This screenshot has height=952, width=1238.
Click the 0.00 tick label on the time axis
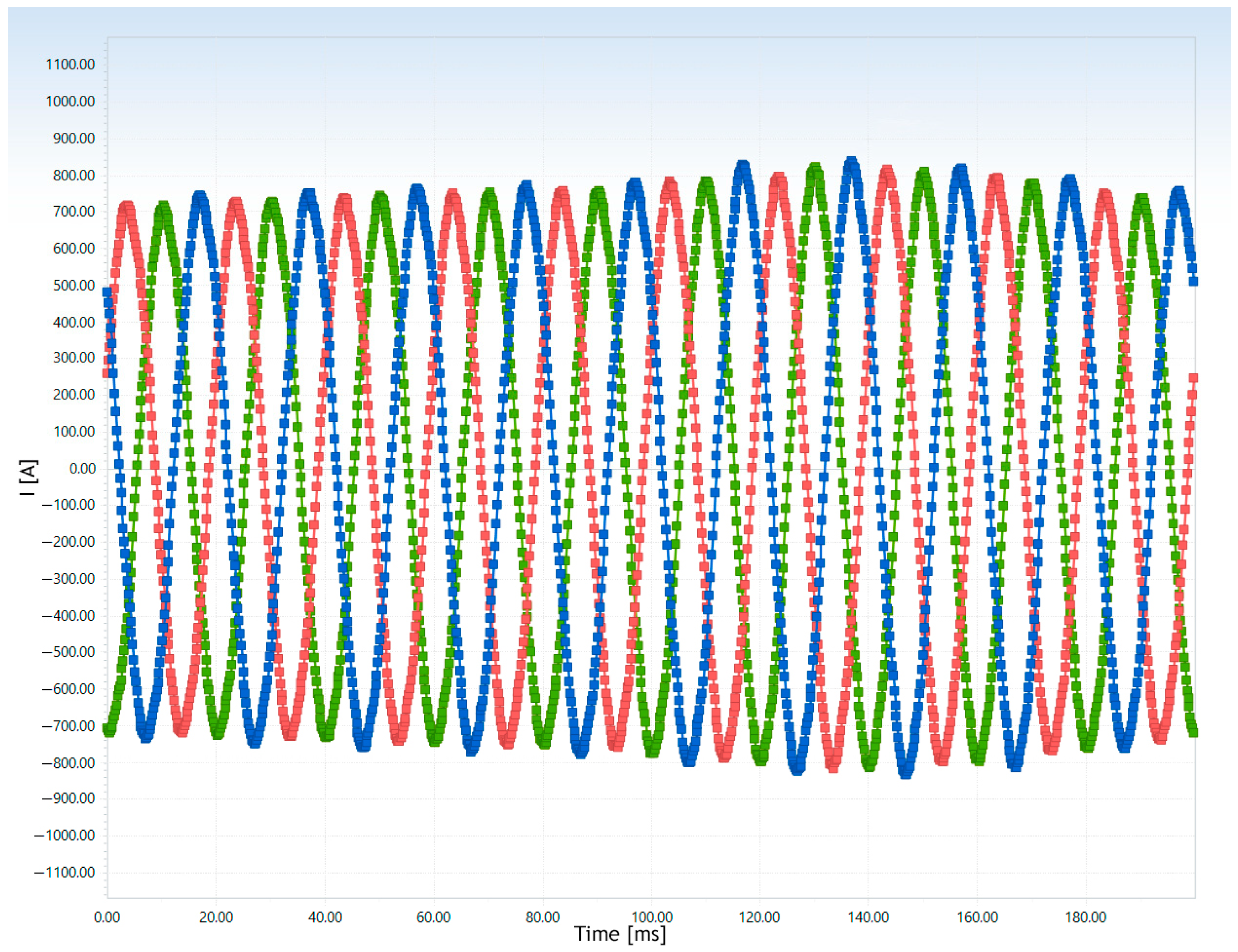pyautogui.click(x=106, y=917)
